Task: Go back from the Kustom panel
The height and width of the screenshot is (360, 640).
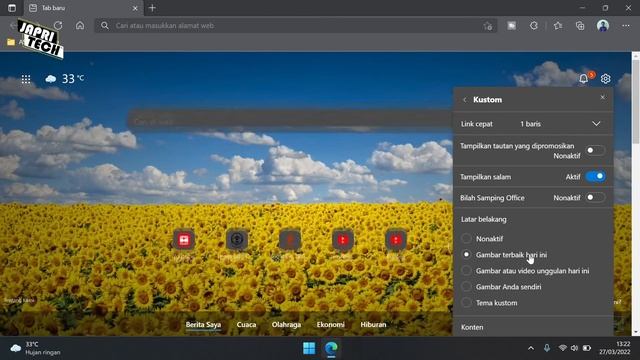Action: coord(465,100)
